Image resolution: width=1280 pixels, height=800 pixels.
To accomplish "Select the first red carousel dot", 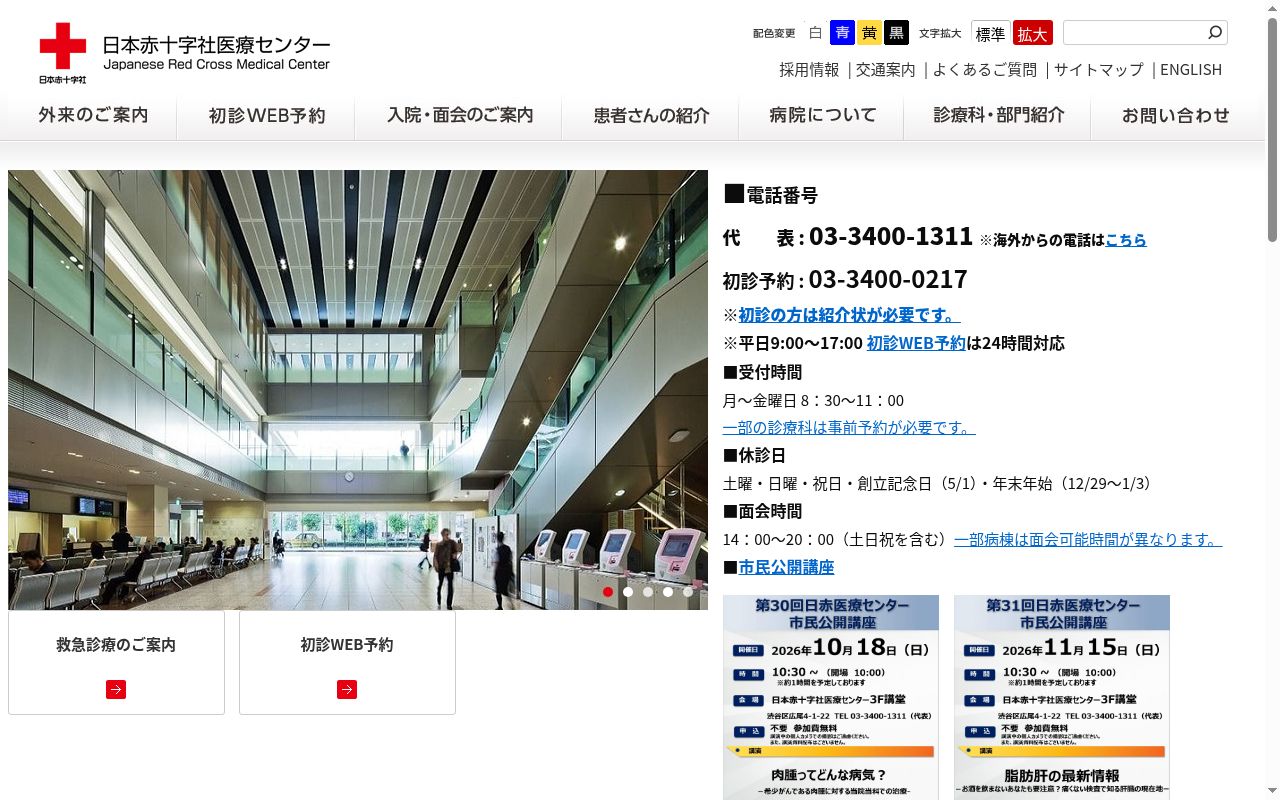I will (x=608, y=592).
